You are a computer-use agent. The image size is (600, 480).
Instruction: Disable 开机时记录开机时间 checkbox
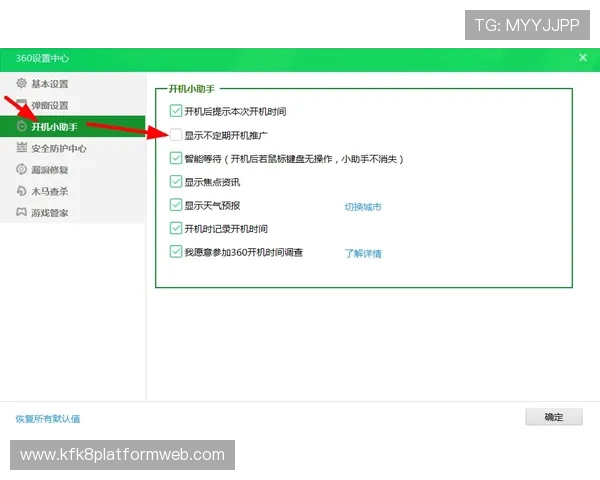pos(176,228)
